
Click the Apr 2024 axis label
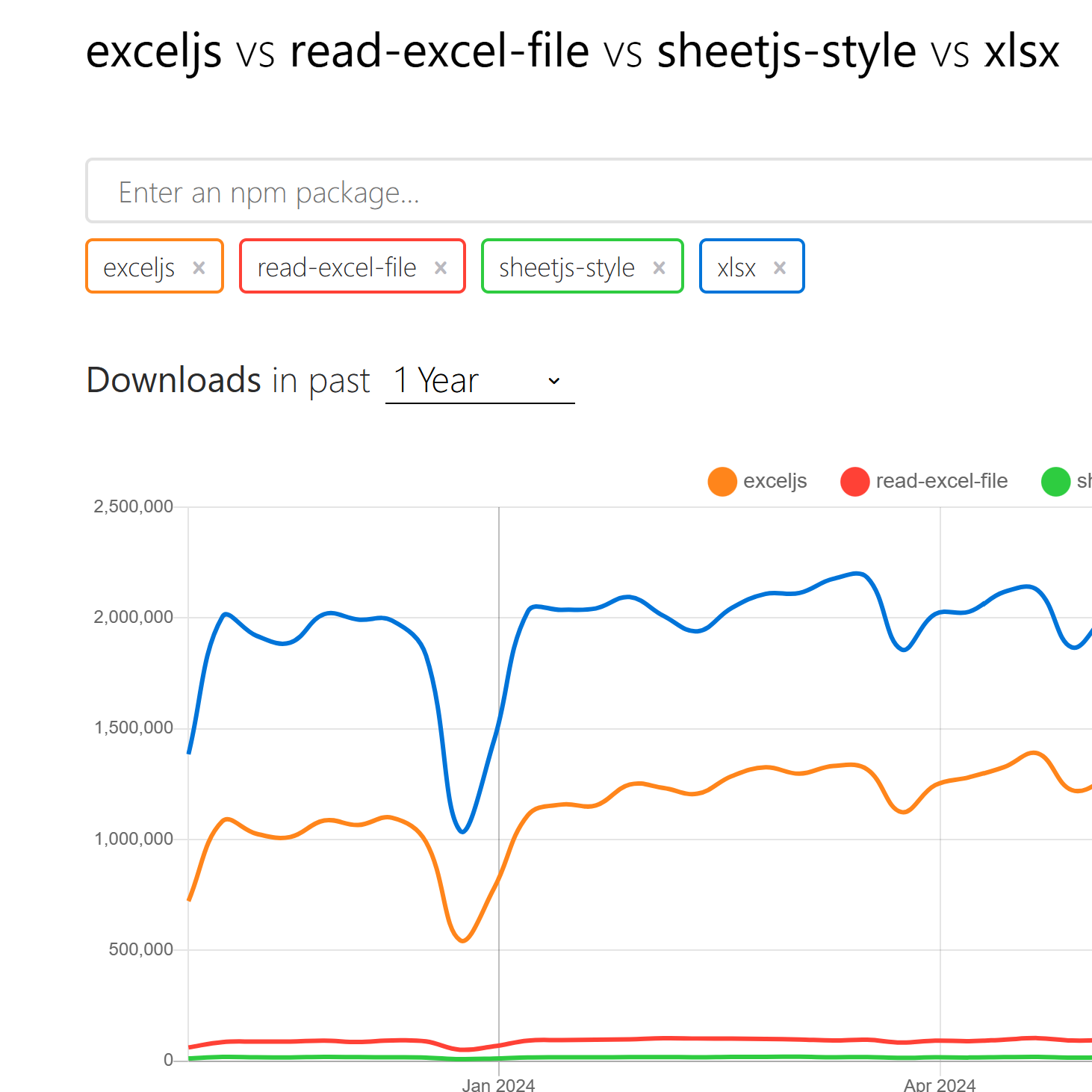click(x=939, y=1085)
